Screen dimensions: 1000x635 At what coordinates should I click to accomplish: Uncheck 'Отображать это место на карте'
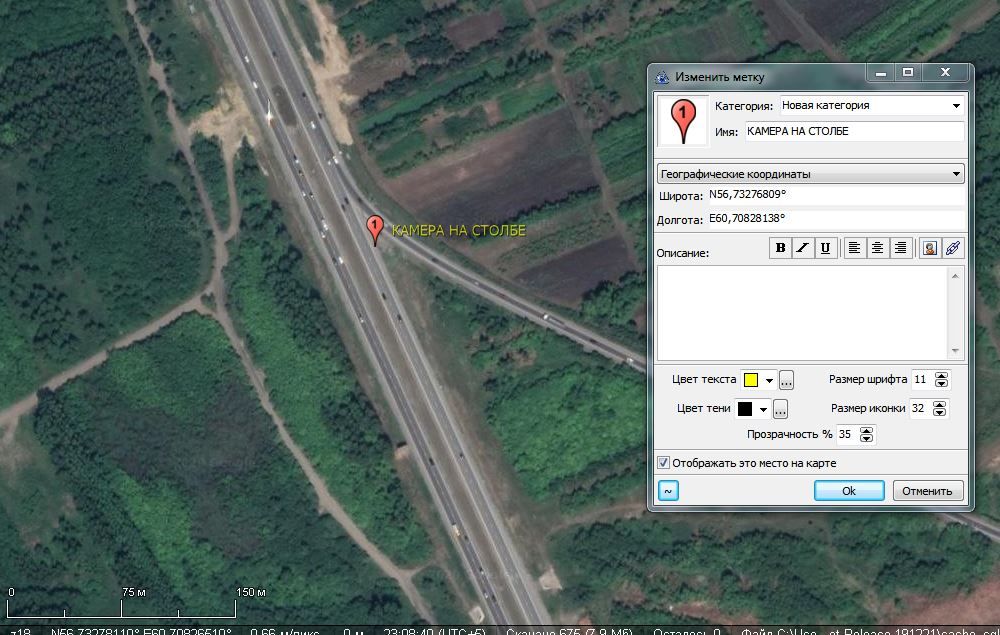663,463
